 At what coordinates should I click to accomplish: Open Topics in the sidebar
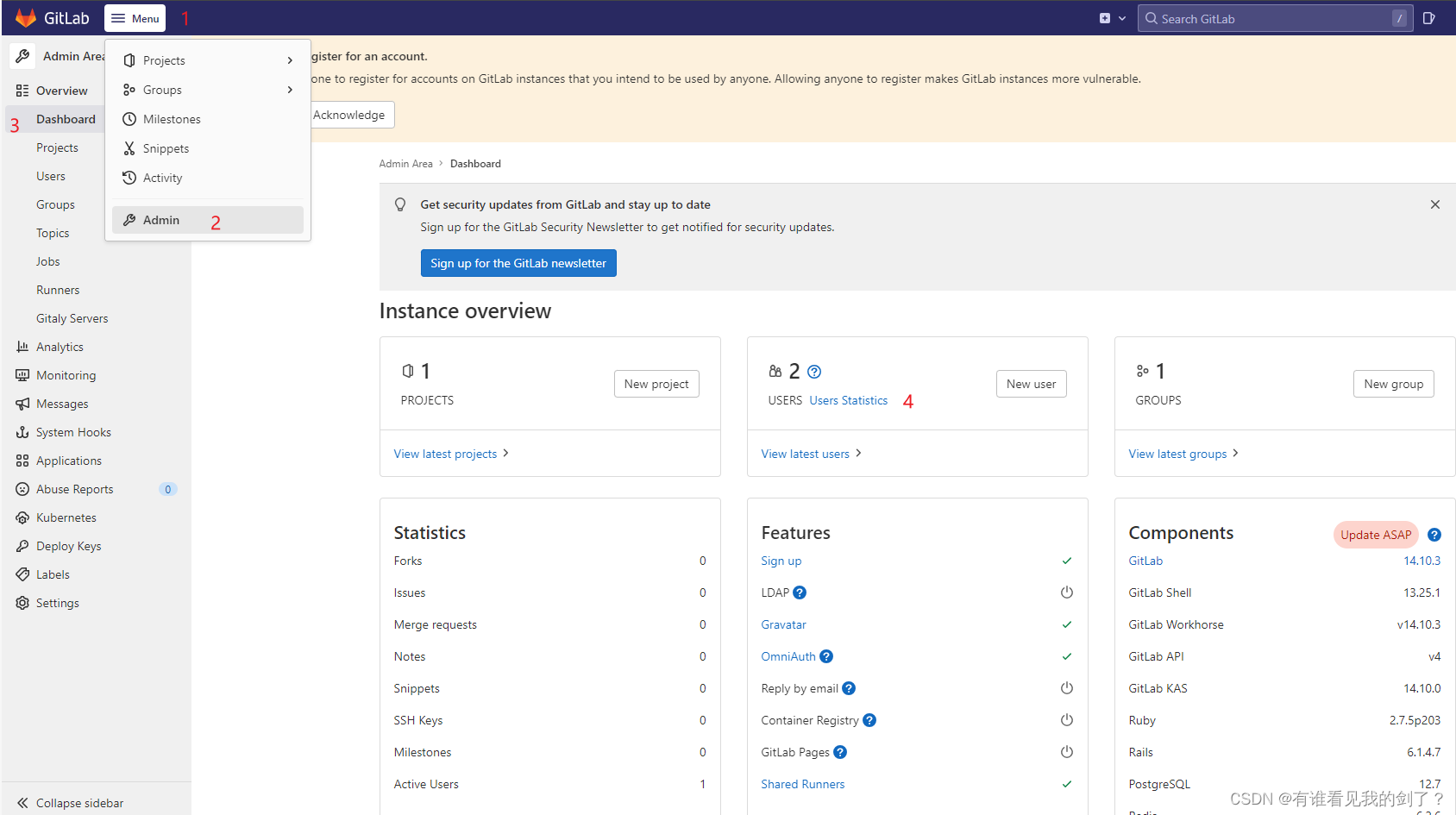pos(53,233)
